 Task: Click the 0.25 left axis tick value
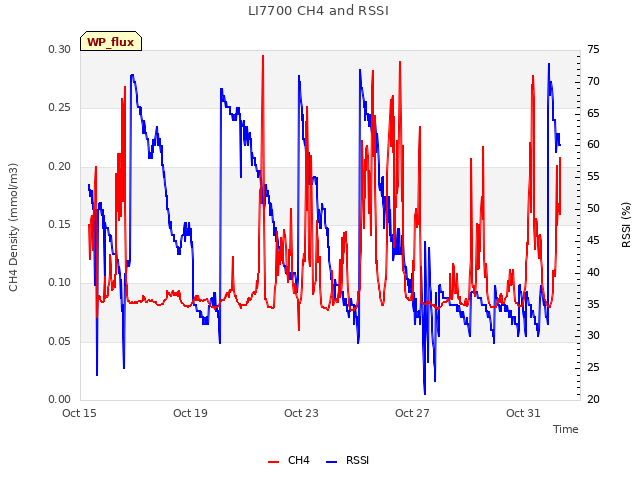(60, 108)
